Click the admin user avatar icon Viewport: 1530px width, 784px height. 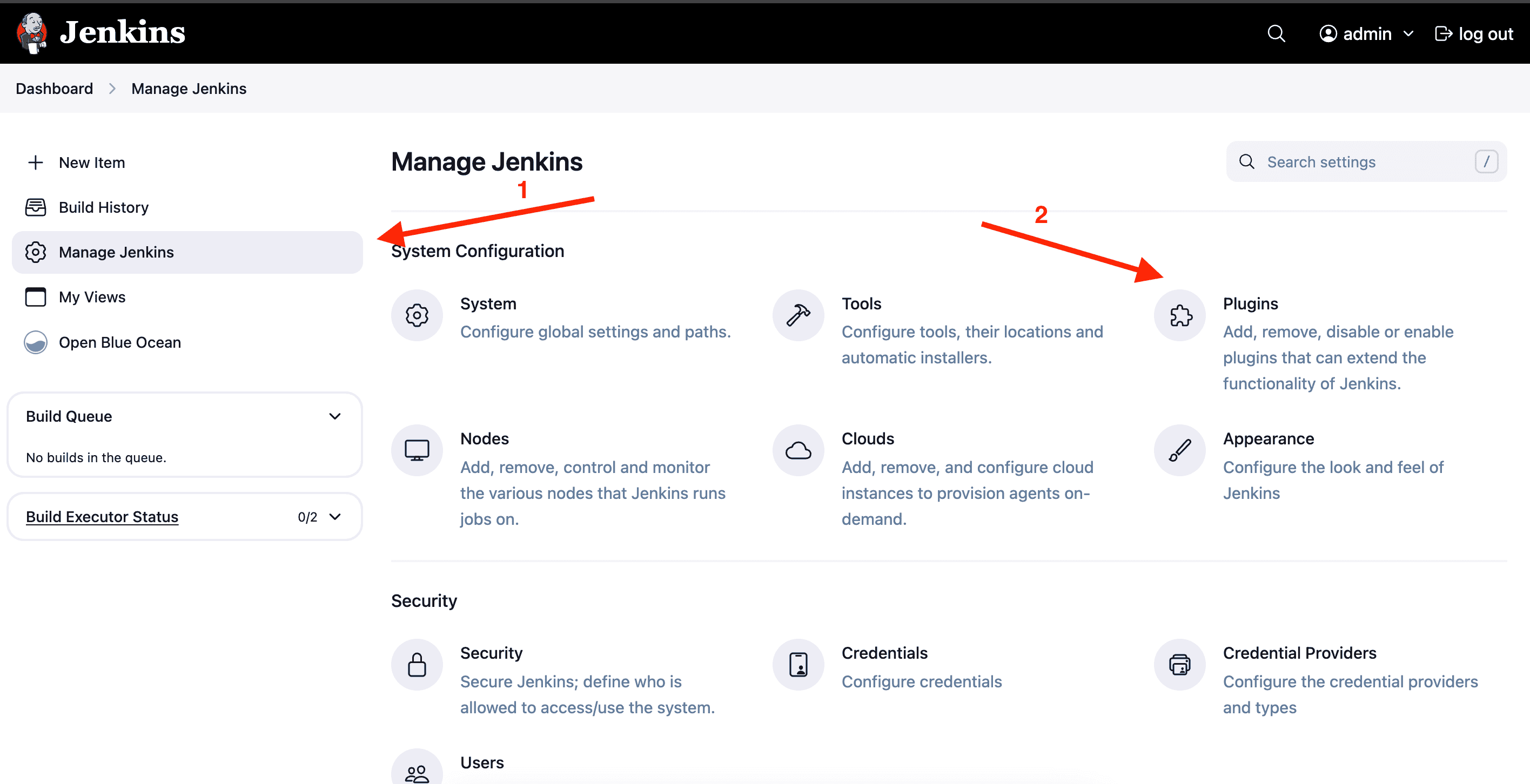[x=1327, y=34]
